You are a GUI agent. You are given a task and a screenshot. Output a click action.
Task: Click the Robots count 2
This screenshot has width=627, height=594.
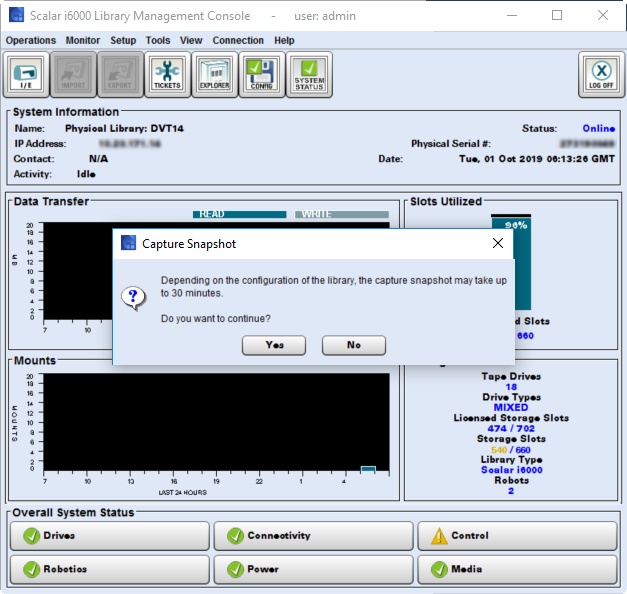point(511,491)
